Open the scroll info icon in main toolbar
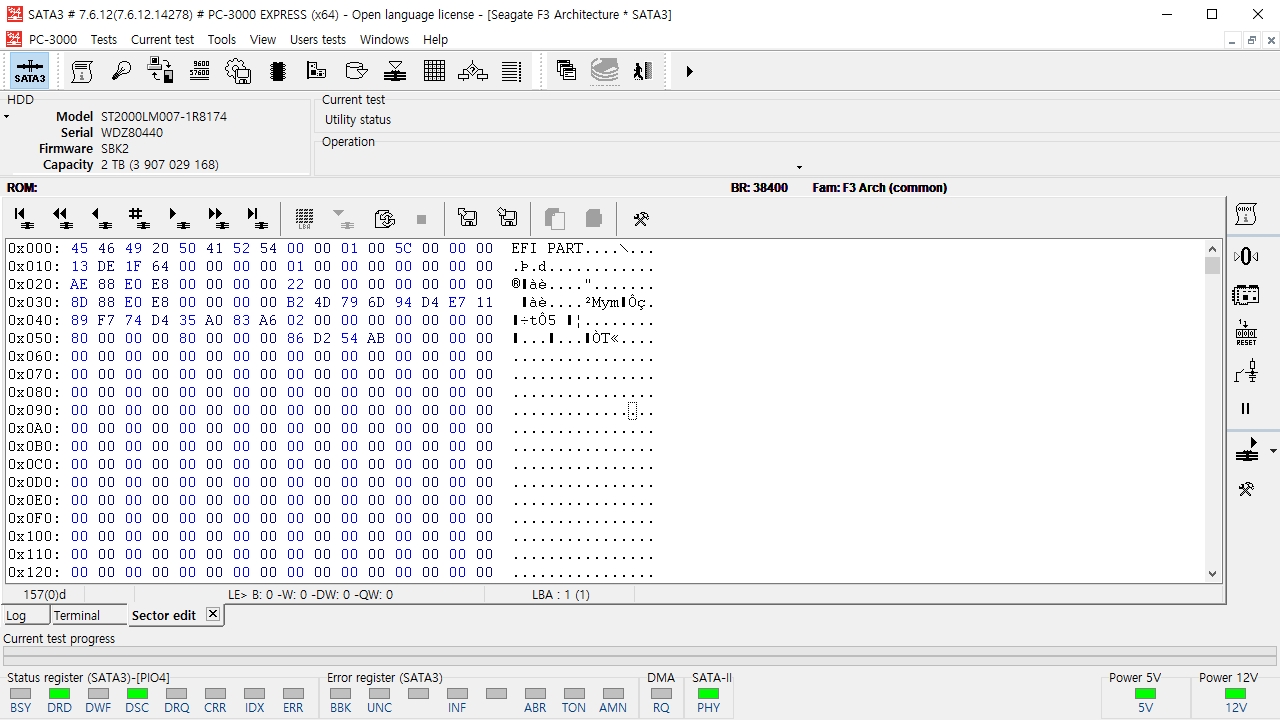Viewport: 1280px width, 720px height. point(82,71)
